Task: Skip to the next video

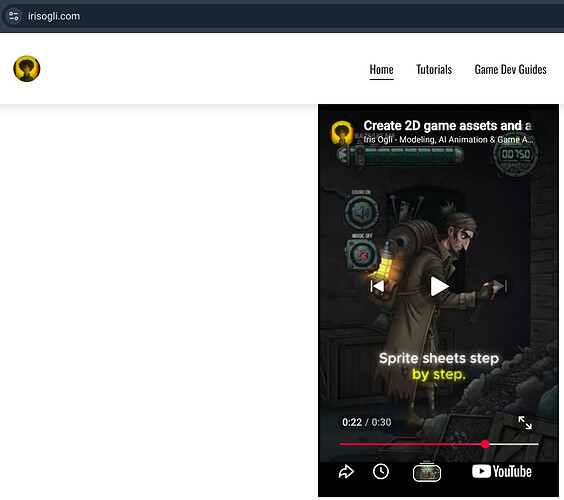Action: 500,286
